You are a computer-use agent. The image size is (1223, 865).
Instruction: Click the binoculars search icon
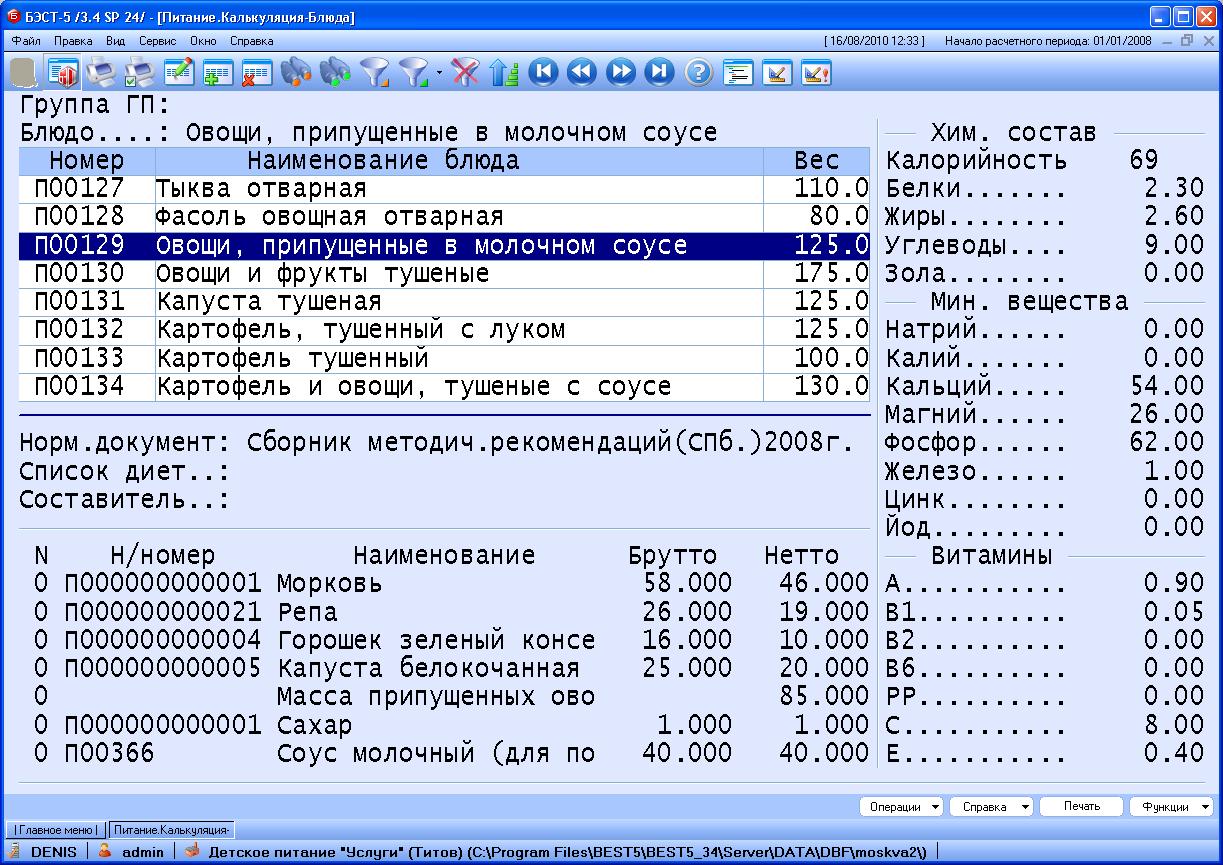tap(296, 72)
